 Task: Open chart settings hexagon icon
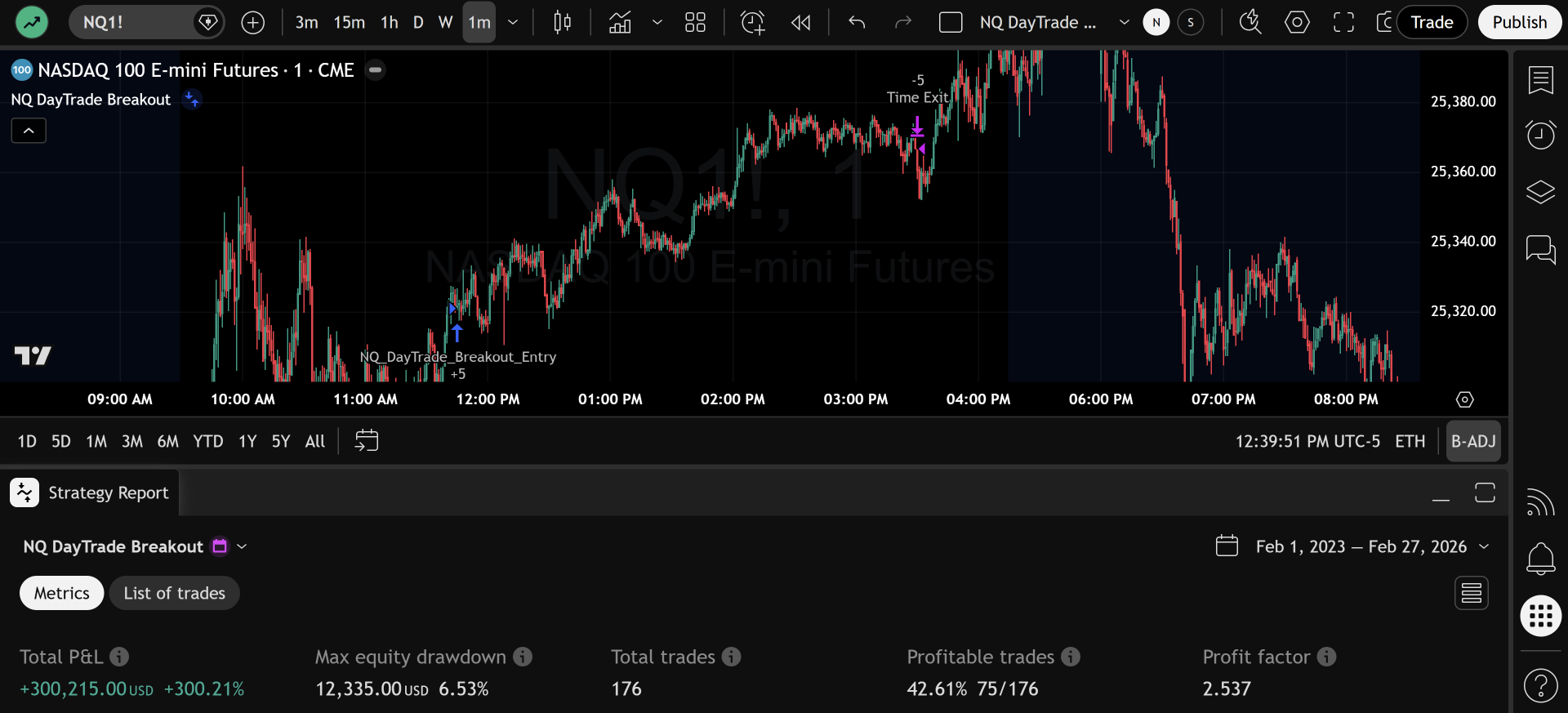point(1297,22)
